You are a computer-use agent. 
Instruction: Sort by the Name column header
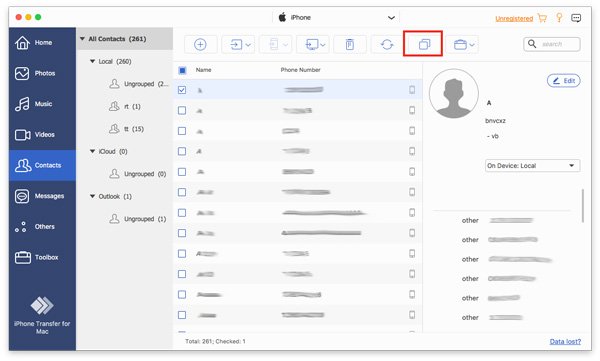204,70
